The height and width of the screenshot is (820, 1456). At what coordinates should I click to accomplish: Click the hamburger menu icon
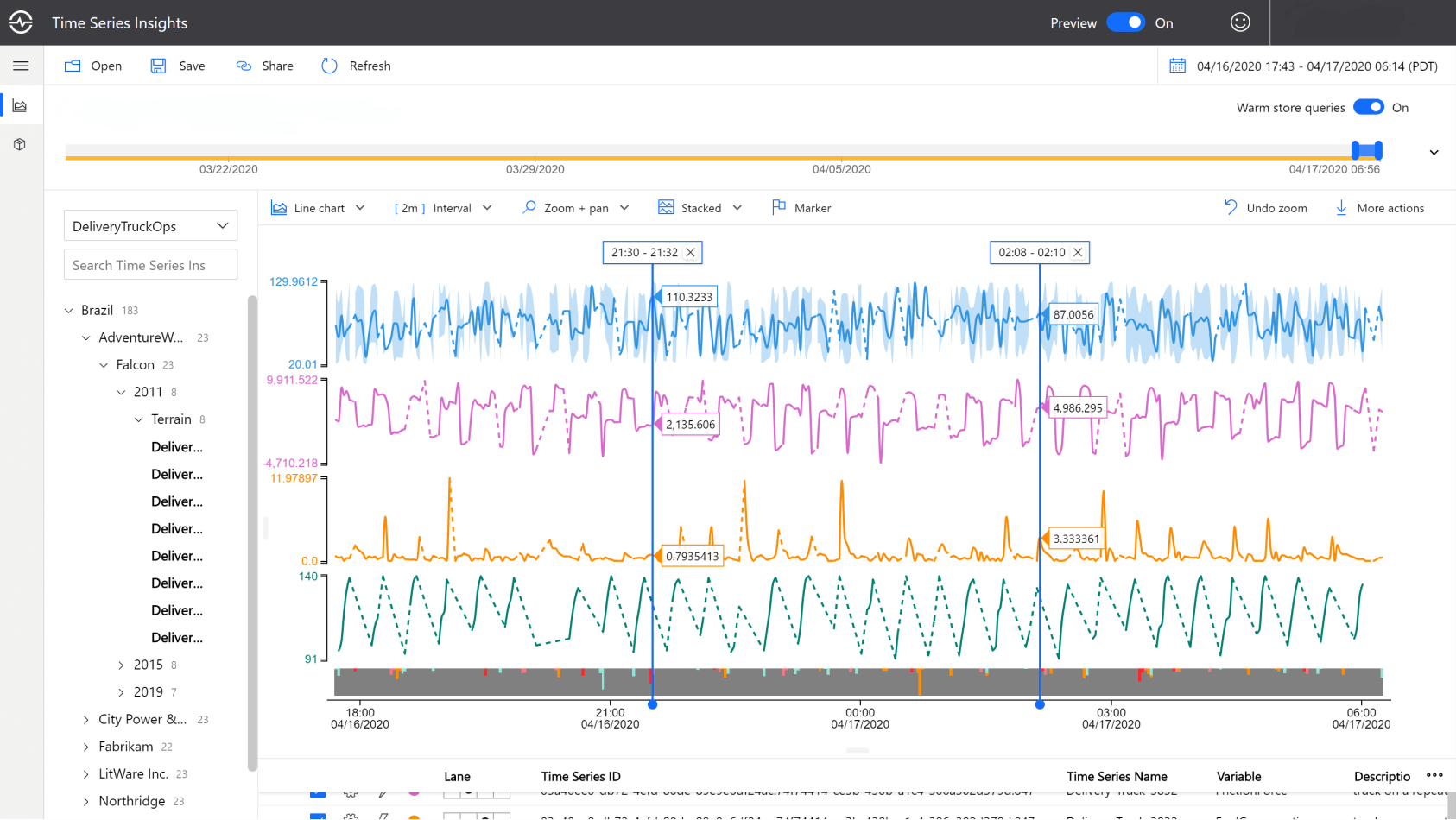[x=21, y=66]
